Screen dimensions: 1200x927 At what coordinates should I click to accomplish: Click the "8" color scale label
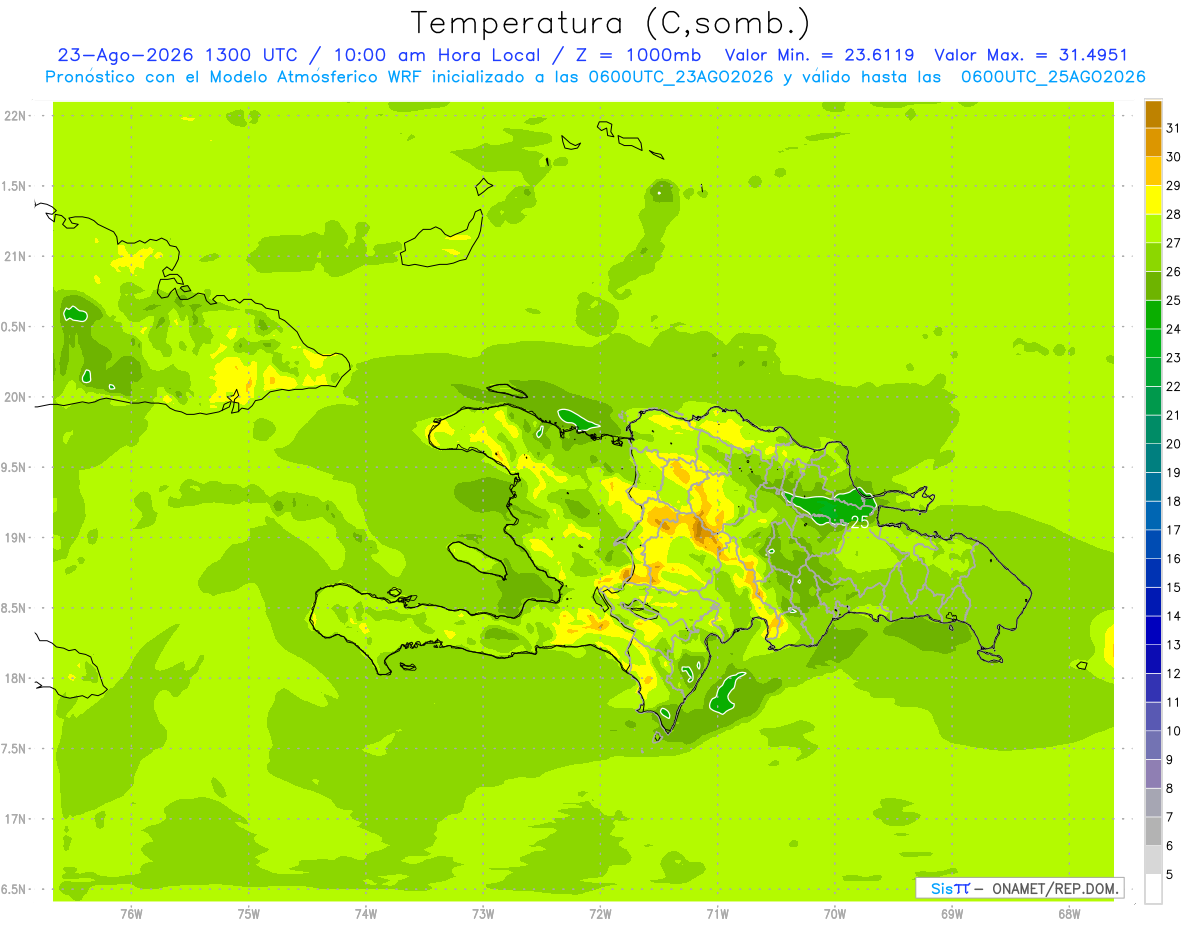(x=1170, y=788)
